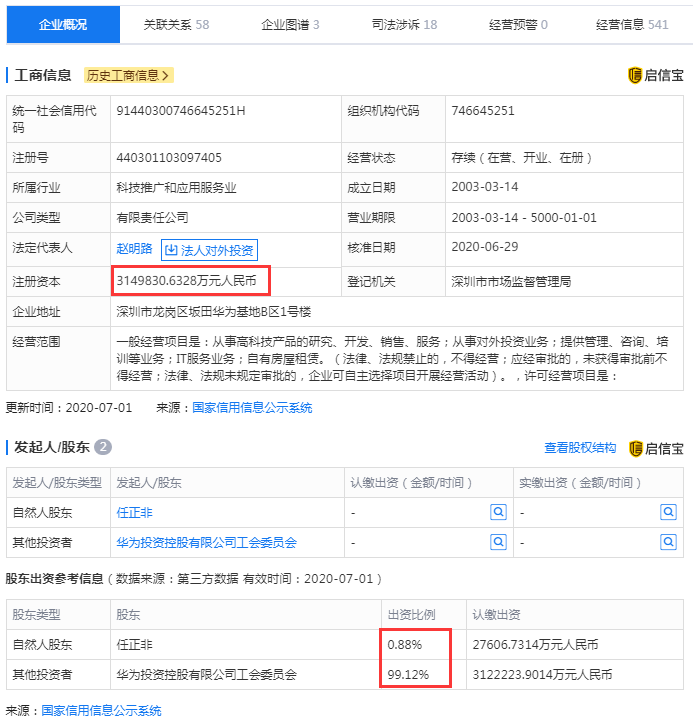Viewport: 693px width, 721px height.
Task: Go to the 经营预警 tab
Action: [x=518, y=24]
